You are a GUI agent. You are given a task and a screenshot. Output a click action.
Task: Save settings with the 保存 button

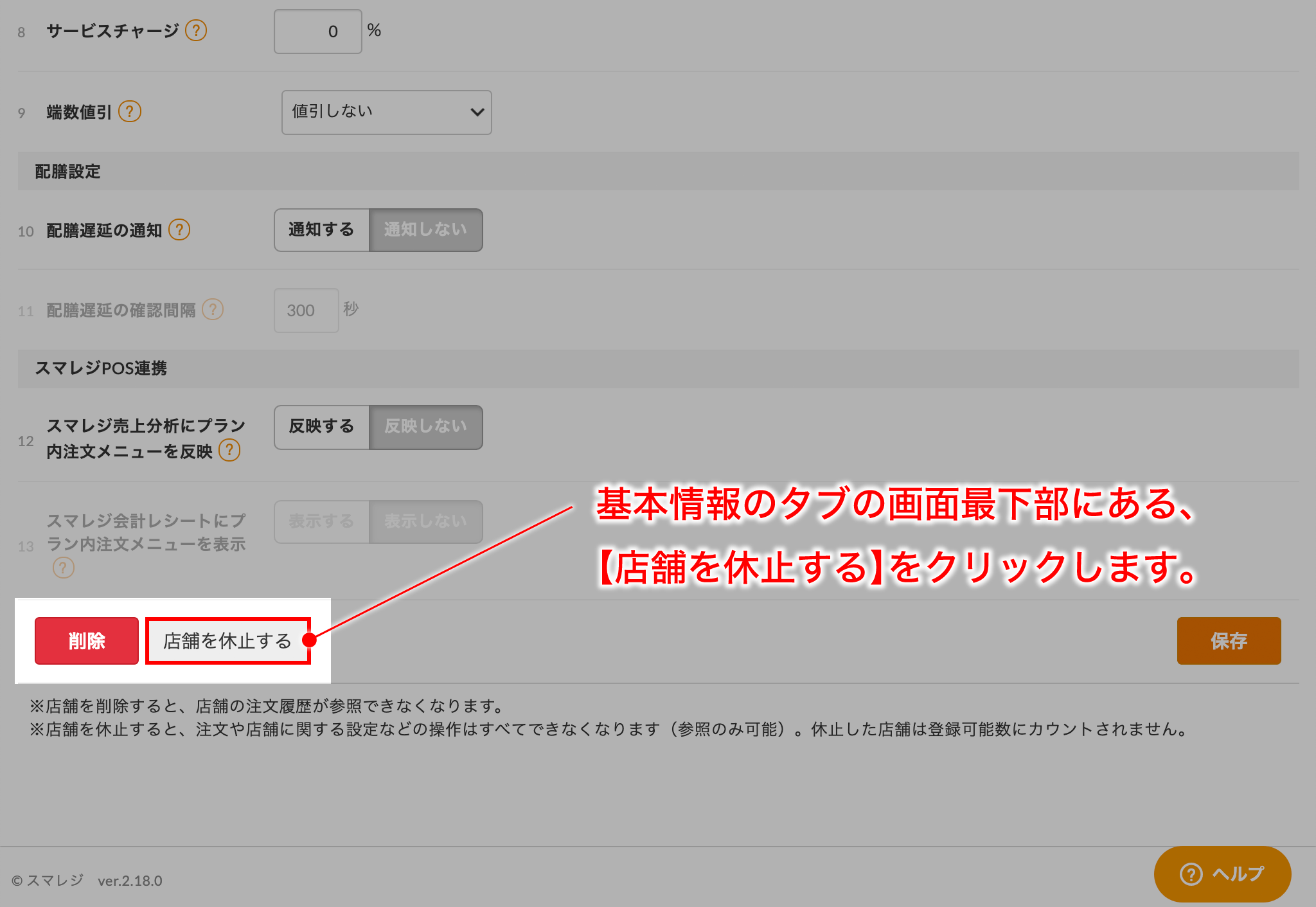(1229, 640)
